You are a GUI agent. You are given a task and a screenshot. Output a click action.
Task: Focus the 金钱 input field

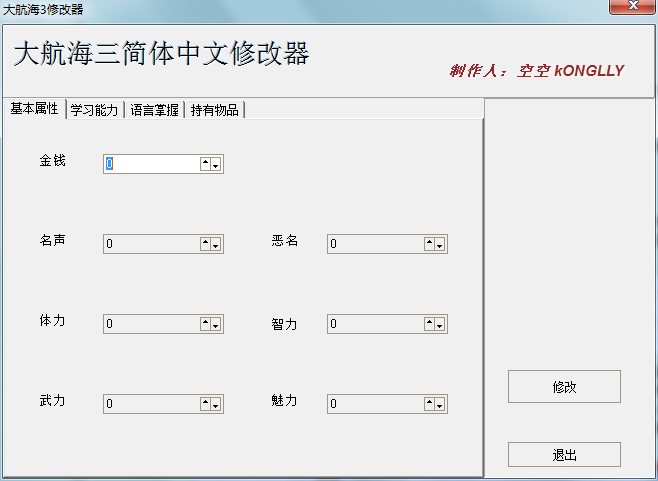tap(150, 164)
